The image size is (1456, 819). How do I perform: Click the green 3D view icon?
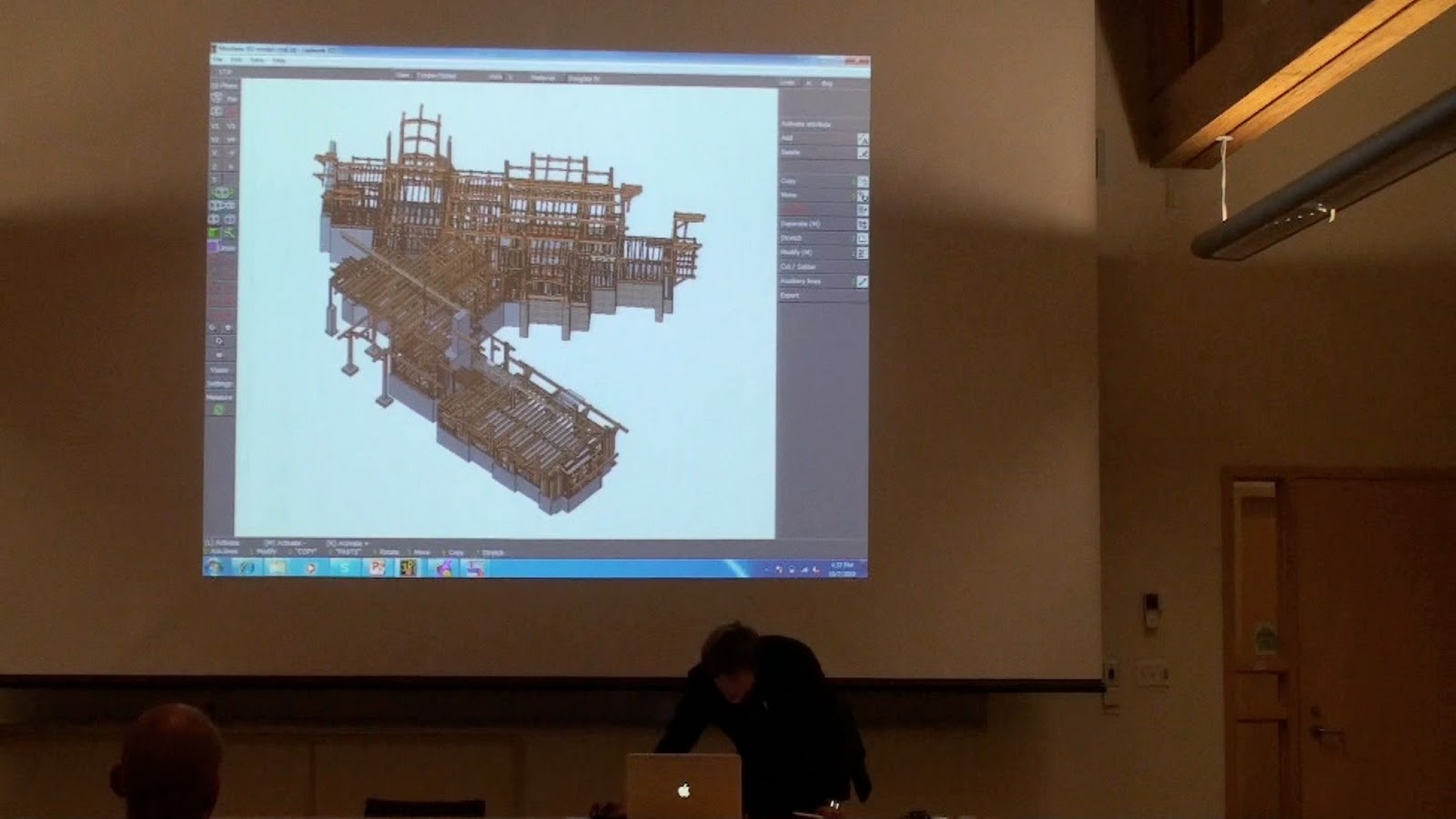(x=222, y=193)
